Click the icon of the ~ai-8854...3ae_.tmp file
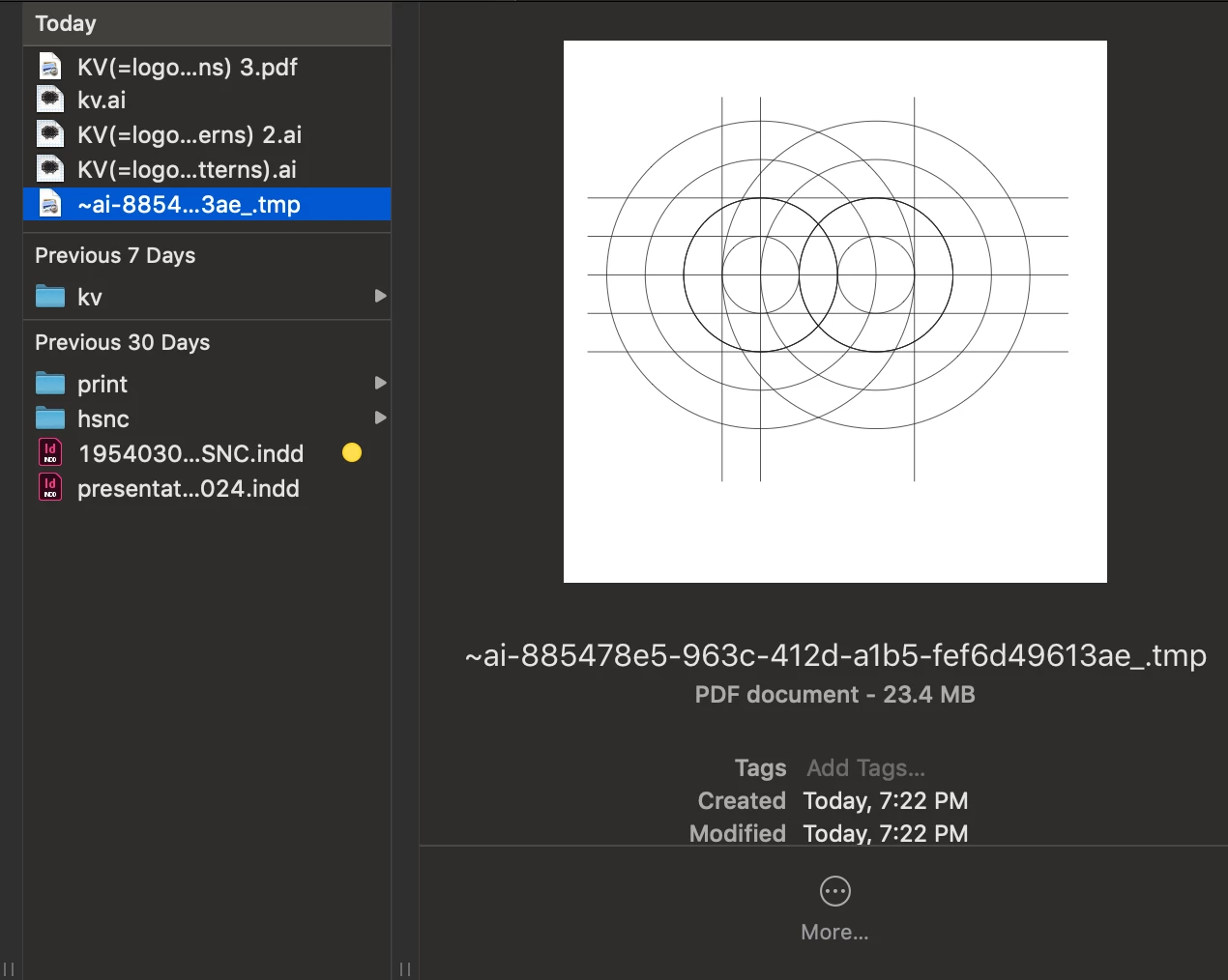The height and width of the screenshot is (980, 1228). 50,204
